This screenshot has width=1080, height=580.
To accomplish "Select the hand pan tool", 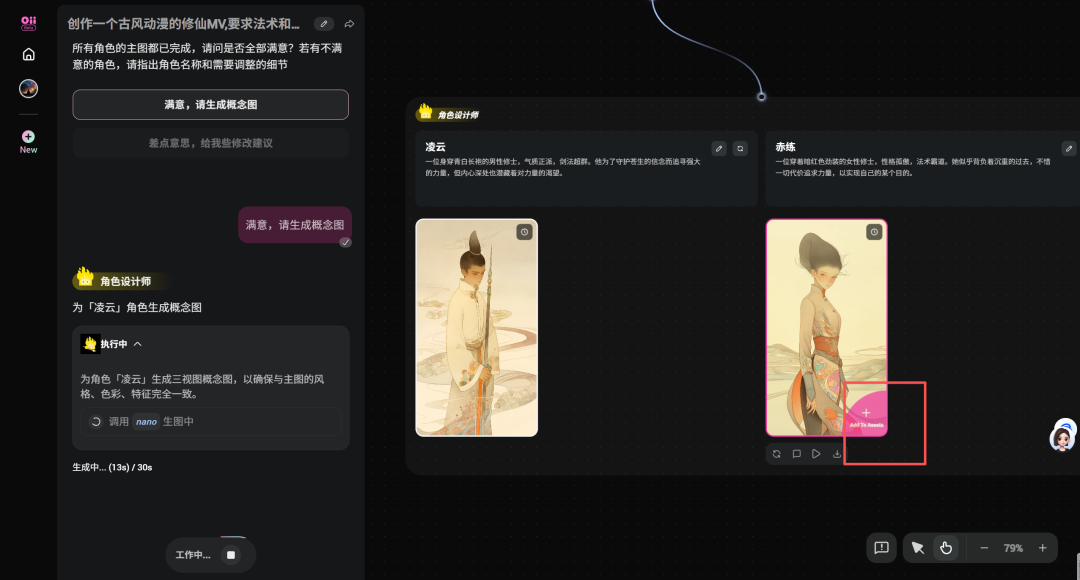I will pos(946,548).
